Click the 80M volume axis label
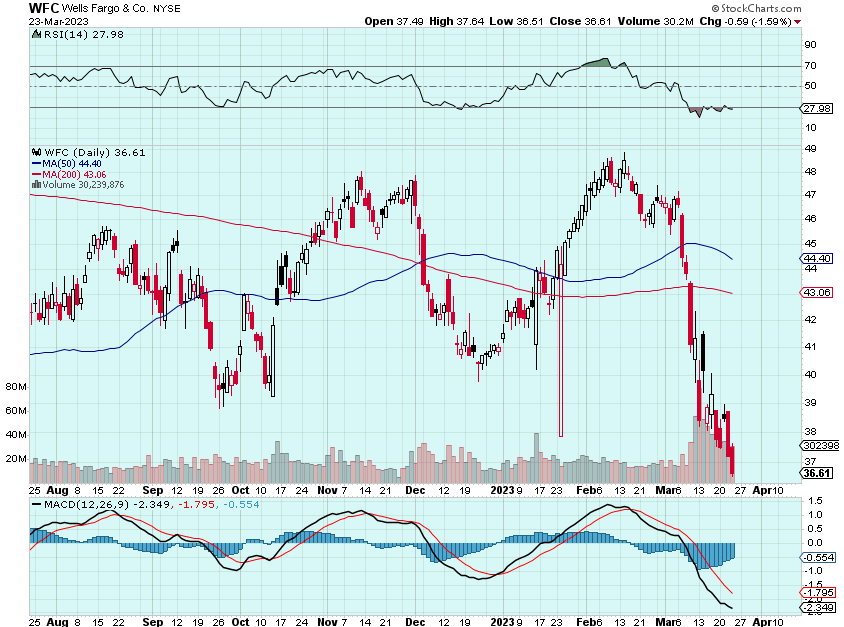 pos(16,387)
